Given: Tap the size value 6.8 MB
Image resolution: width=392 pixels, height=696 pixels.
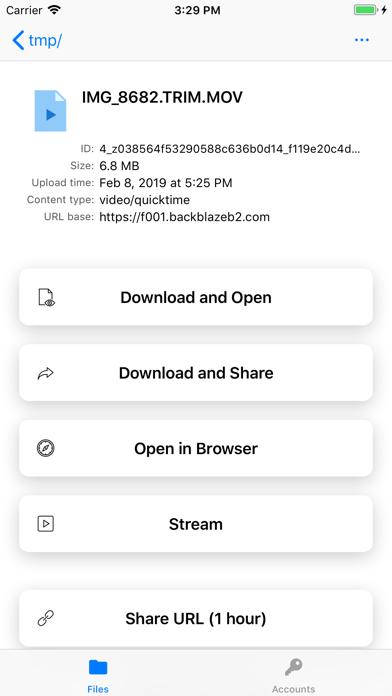Looking at the screenshot, I should pyautogui.click(x=119, y=166).
